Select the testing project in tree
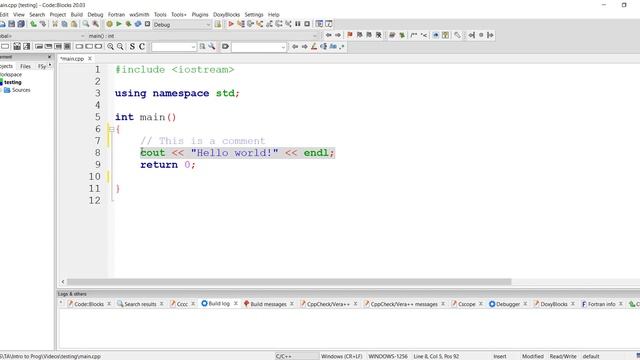Viewport: 640px width, 360px height. tap(13, 82)
